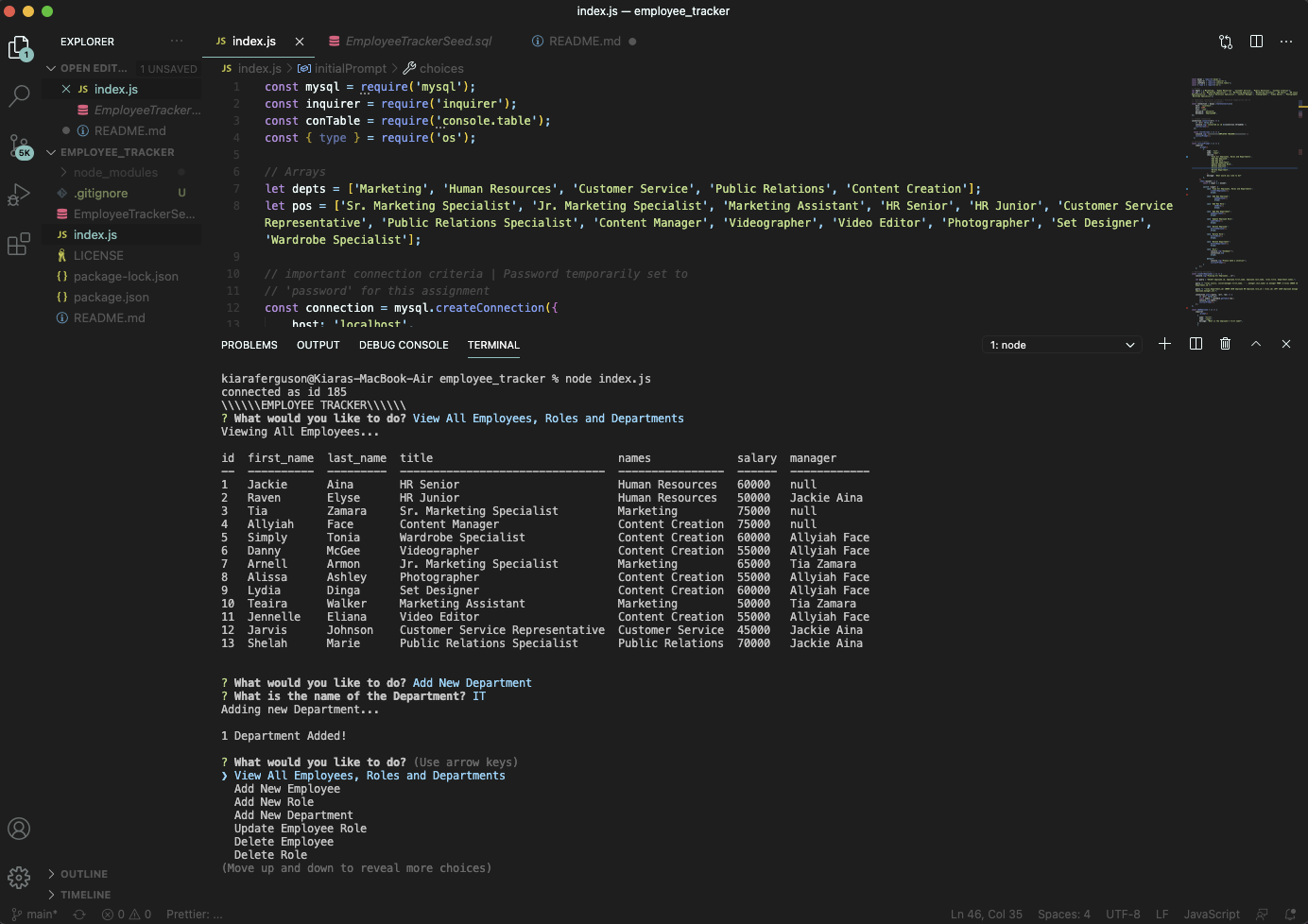The image size is (1308, 924).
Task: Click the notifications bell in the status bar
Action: point(1290,915)
